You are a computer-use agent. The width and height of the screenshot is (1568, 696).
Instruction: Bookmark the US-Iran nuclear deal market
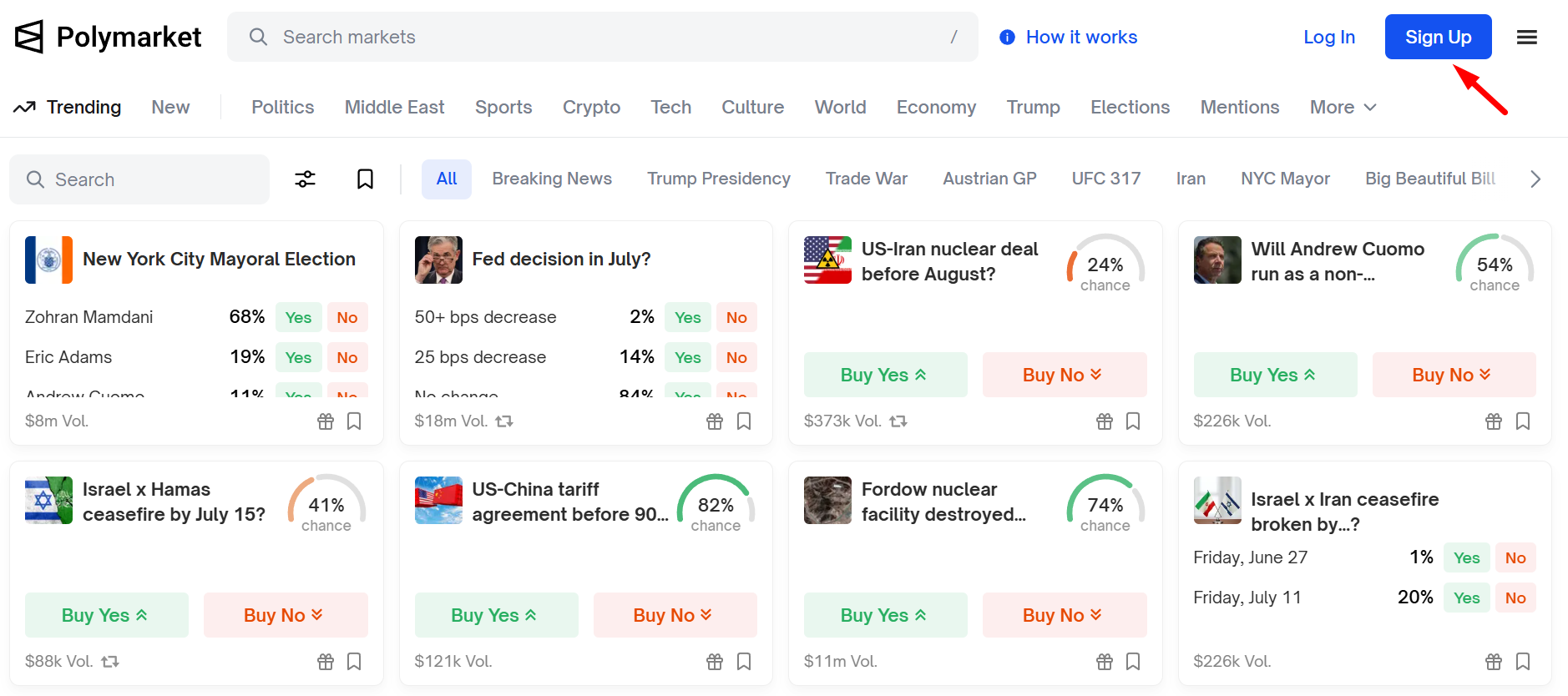1133,421
